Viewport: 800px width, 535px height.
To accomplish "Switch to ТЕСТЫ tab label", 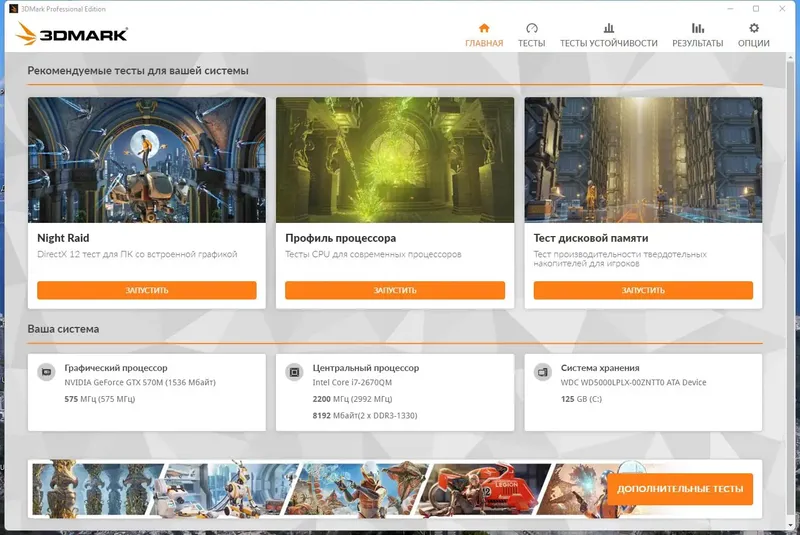I will 532,43.
